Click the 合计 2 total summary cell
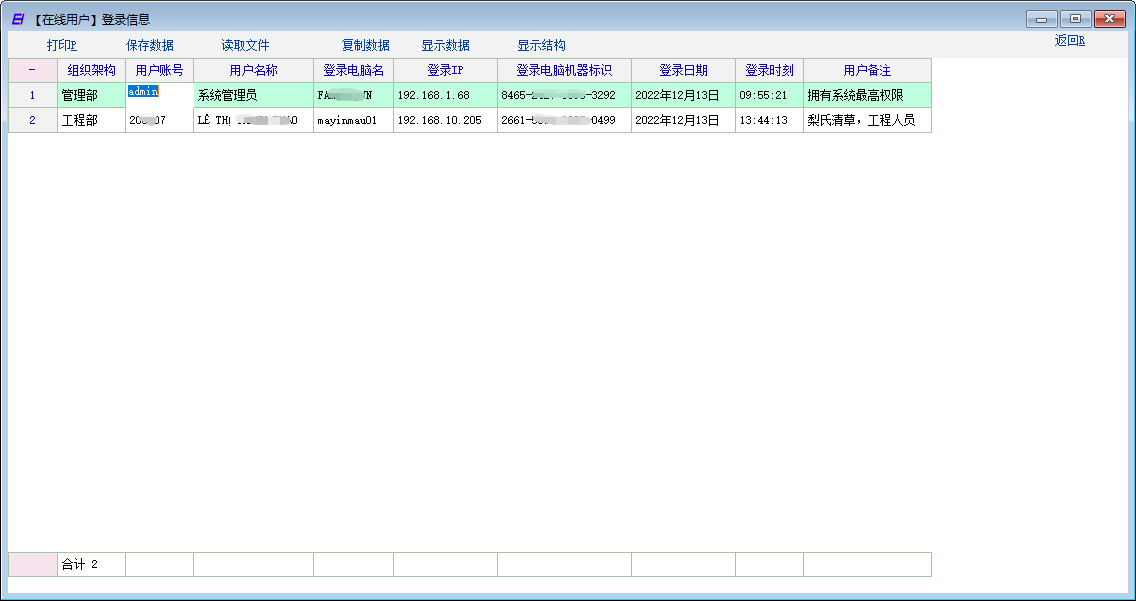The height and width of the screenshot is (601, 1136). (91, 565)
